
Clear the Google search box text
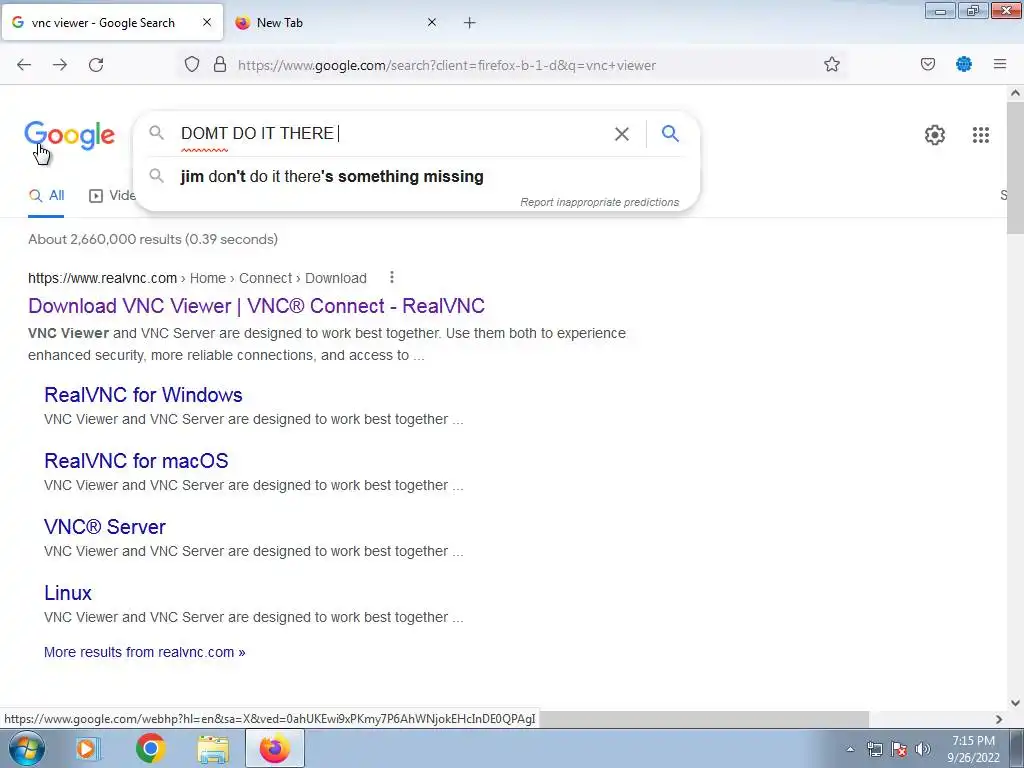pyautogui.click(x=622, y=134)
